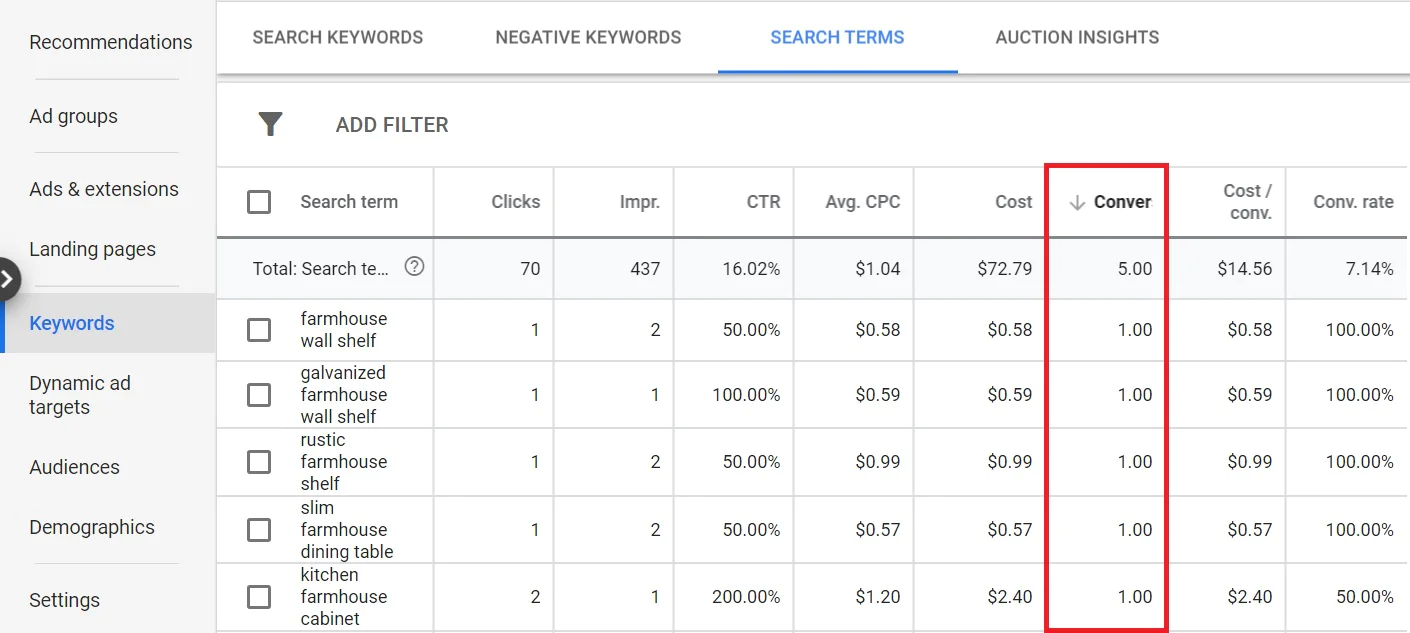1410x633 pixels.
Task: Check the rustic farmhouse shelf row
Action: coord(259,462)
